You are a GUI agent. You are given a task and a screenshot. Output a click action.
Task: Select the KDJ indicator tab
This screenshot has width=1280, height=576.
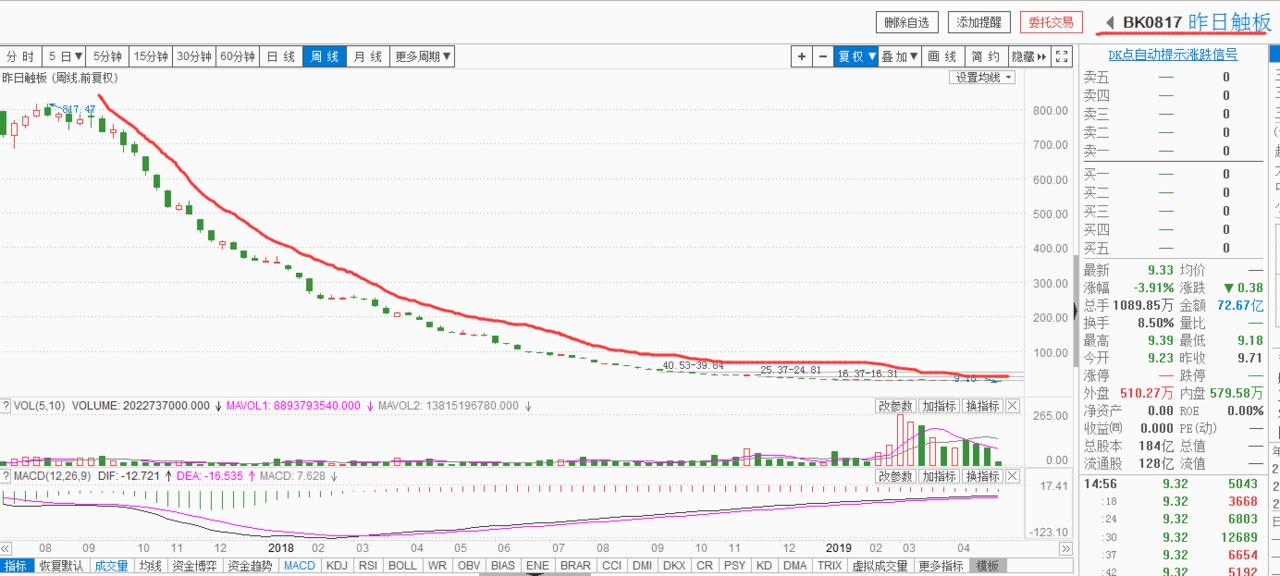click(337, 566)
